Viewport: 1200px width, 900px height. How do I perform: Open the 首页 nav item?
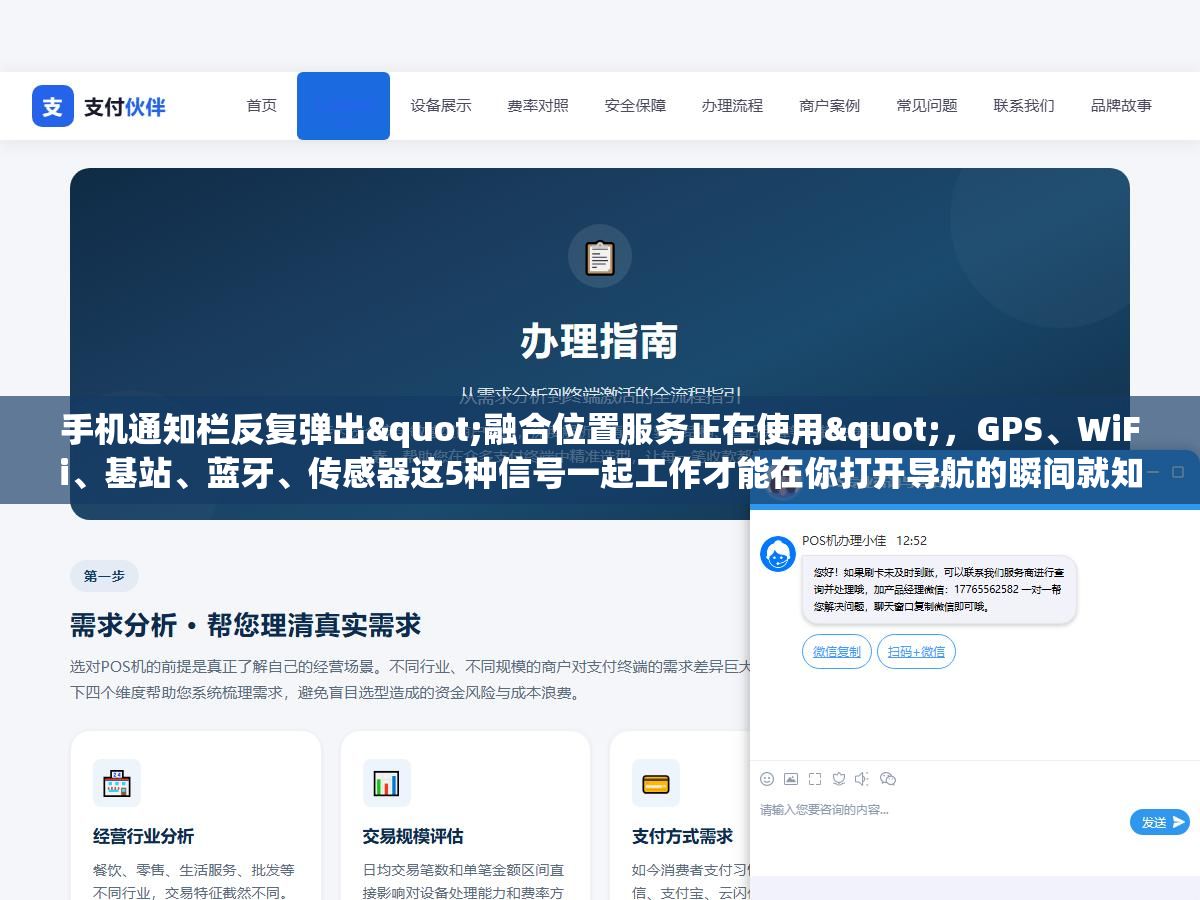point(262,106)
